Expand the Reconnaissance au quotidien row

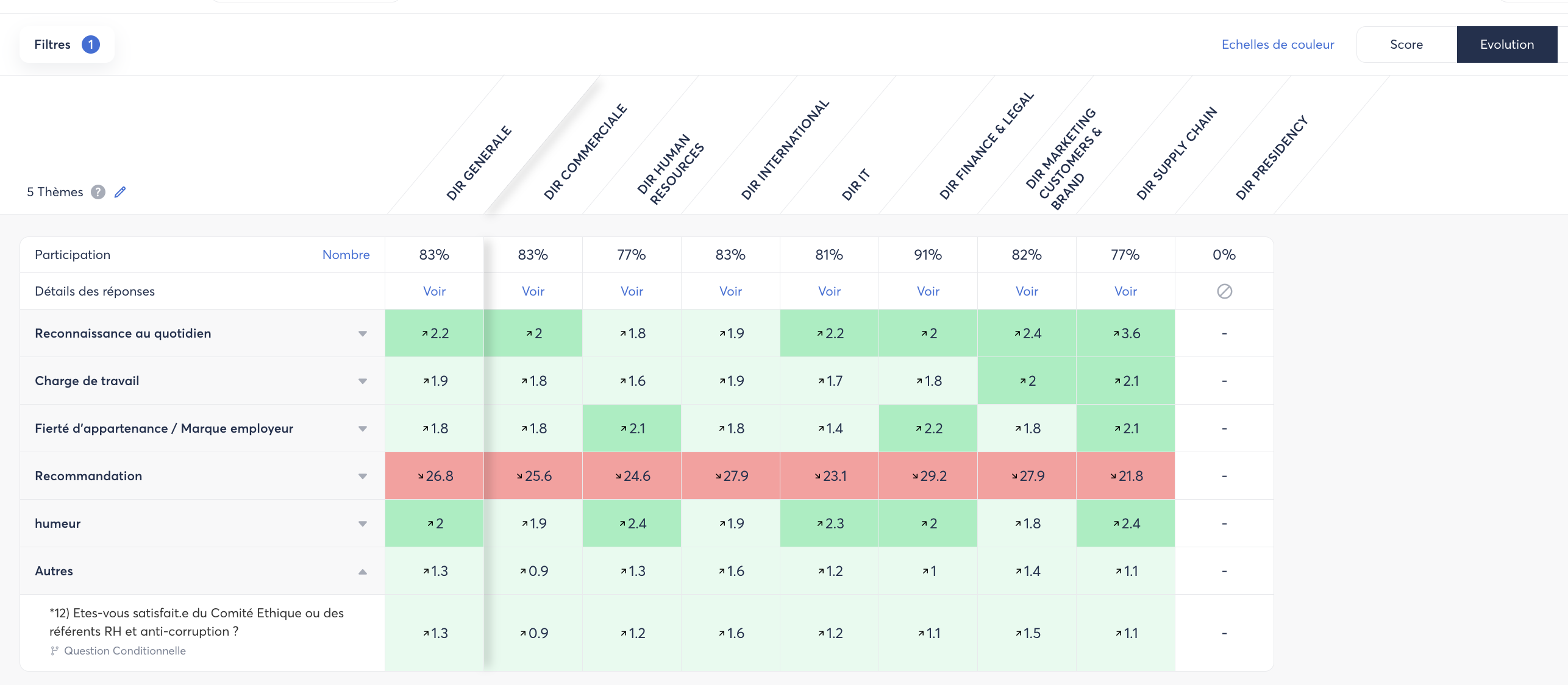(363, 333)
